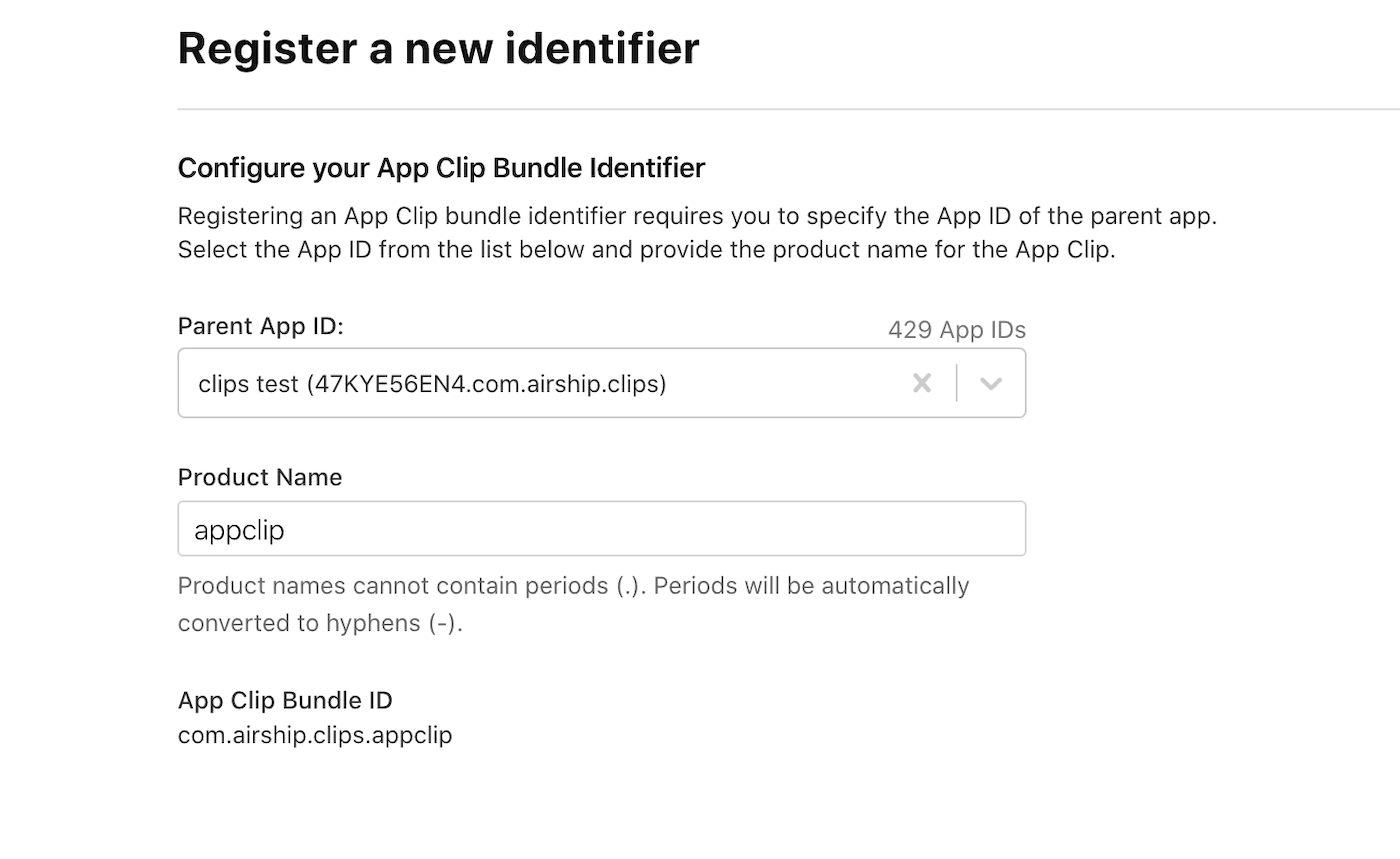Click the "converted to hyphens (-)" hint line
1400x859 pixels.
[320, 623]
